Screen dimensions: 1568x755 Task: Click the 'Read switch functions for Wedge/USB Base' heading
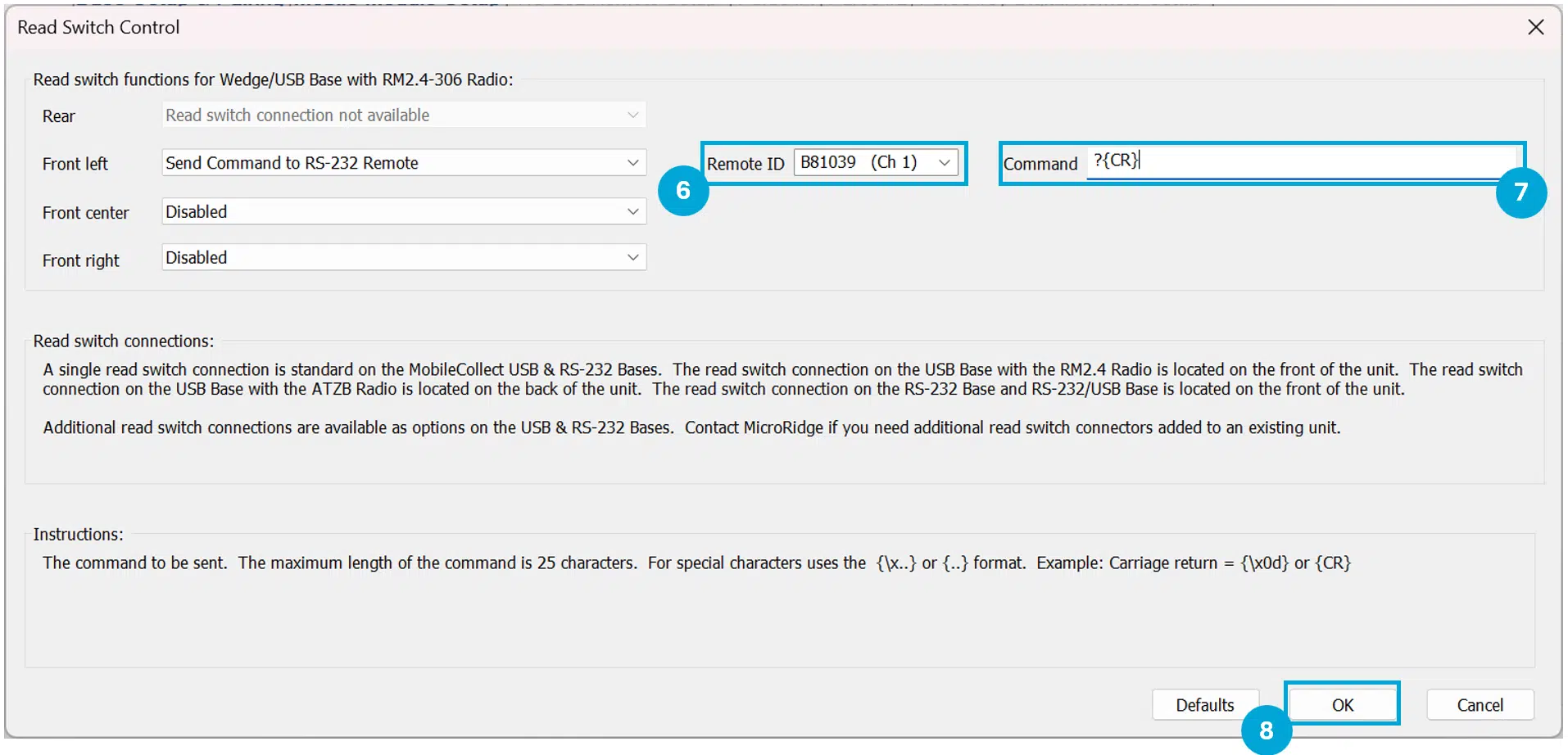pyautogui.click(x=273, y=79)
